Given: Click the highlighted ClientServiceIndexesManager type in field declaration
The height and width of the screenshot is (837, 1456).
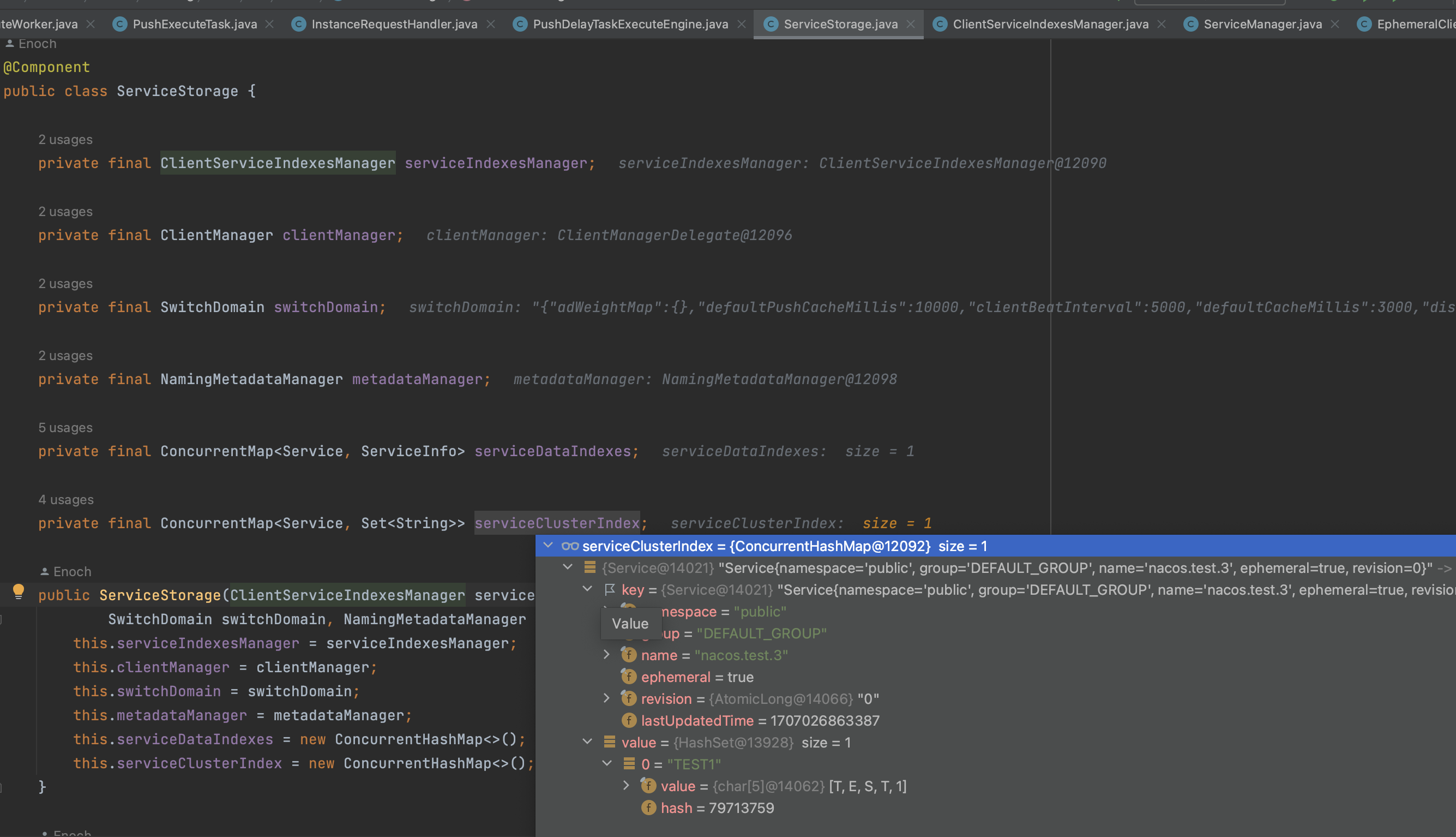Looking at the screenshot, I should click(x=278, y=163).
